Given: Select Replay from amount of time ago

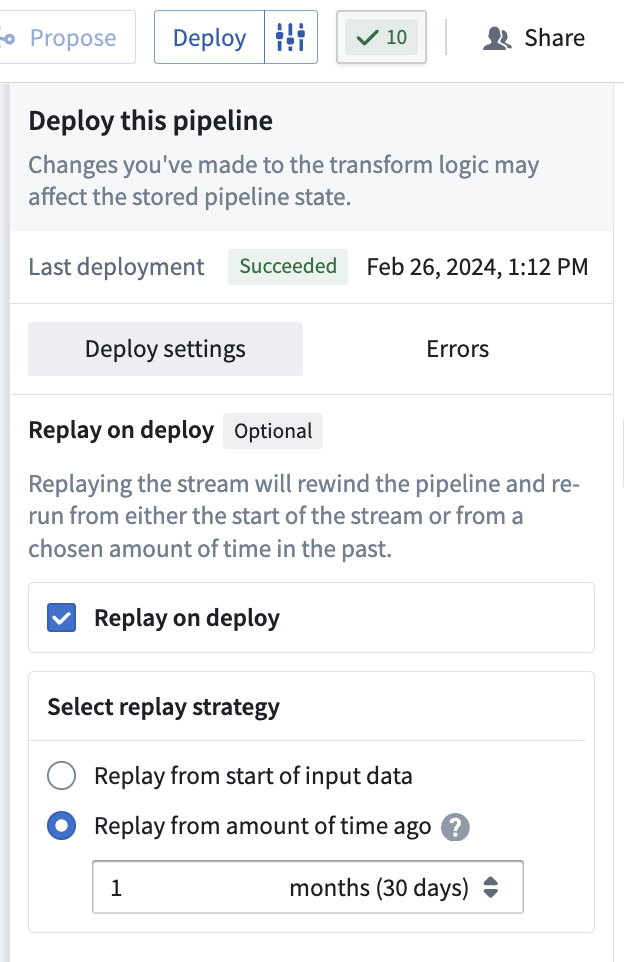Looking at the screenshot, I should pyautogui.click(x=61, y=826).
